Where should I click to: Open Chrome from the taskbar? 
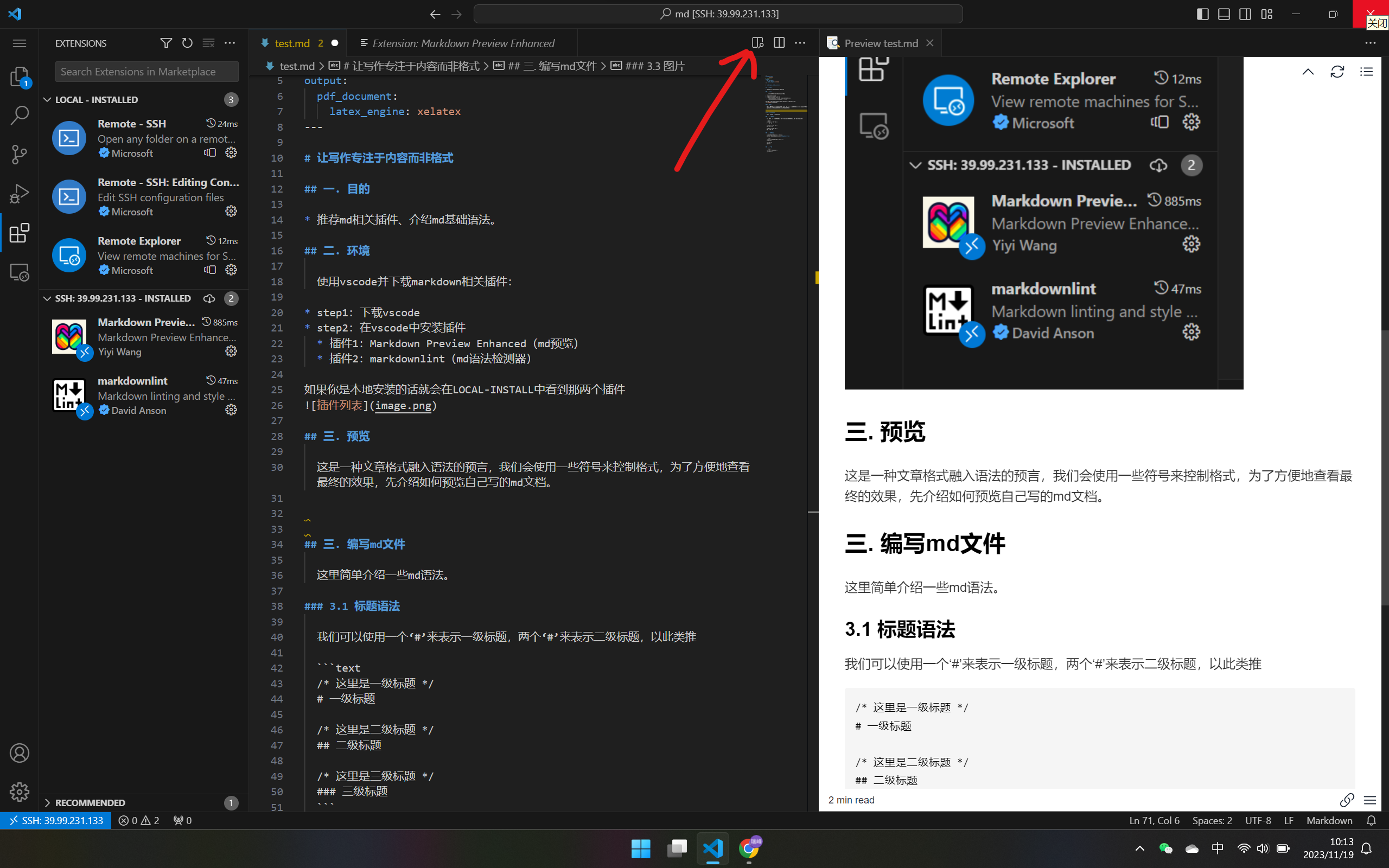749,848
